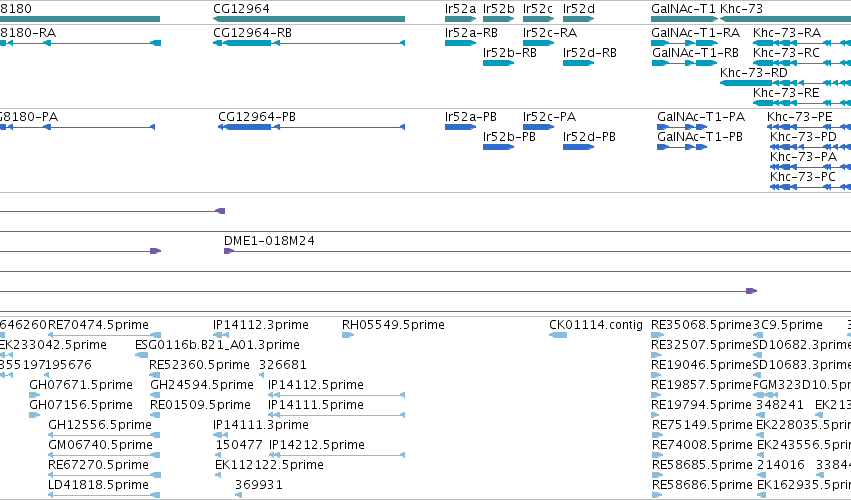
Task: Click the Ir52b-RB transcript arrow
Action: click(x=498, y=63)
